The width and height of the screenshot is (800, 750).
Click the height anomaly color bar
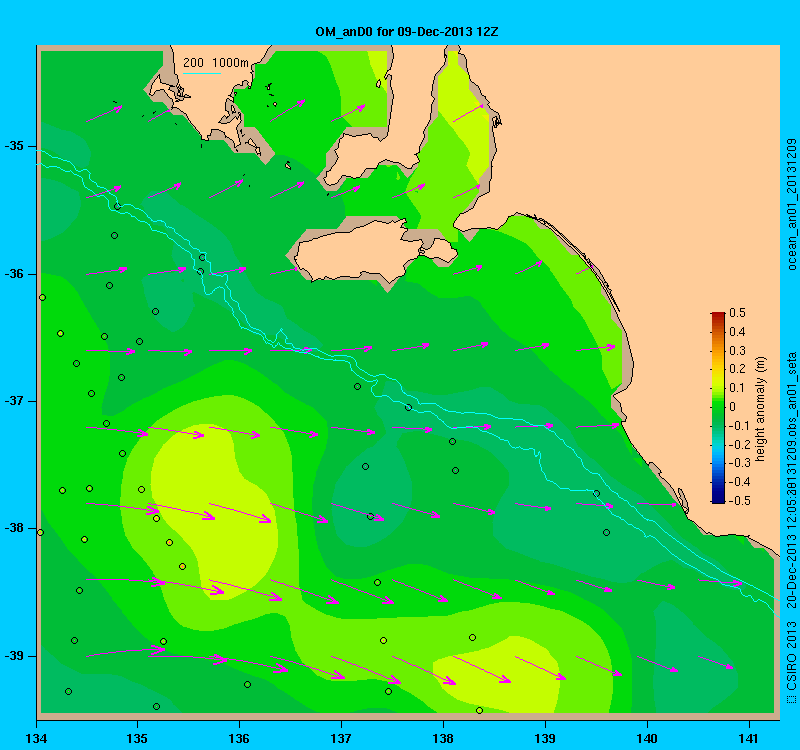pos(718,407)
